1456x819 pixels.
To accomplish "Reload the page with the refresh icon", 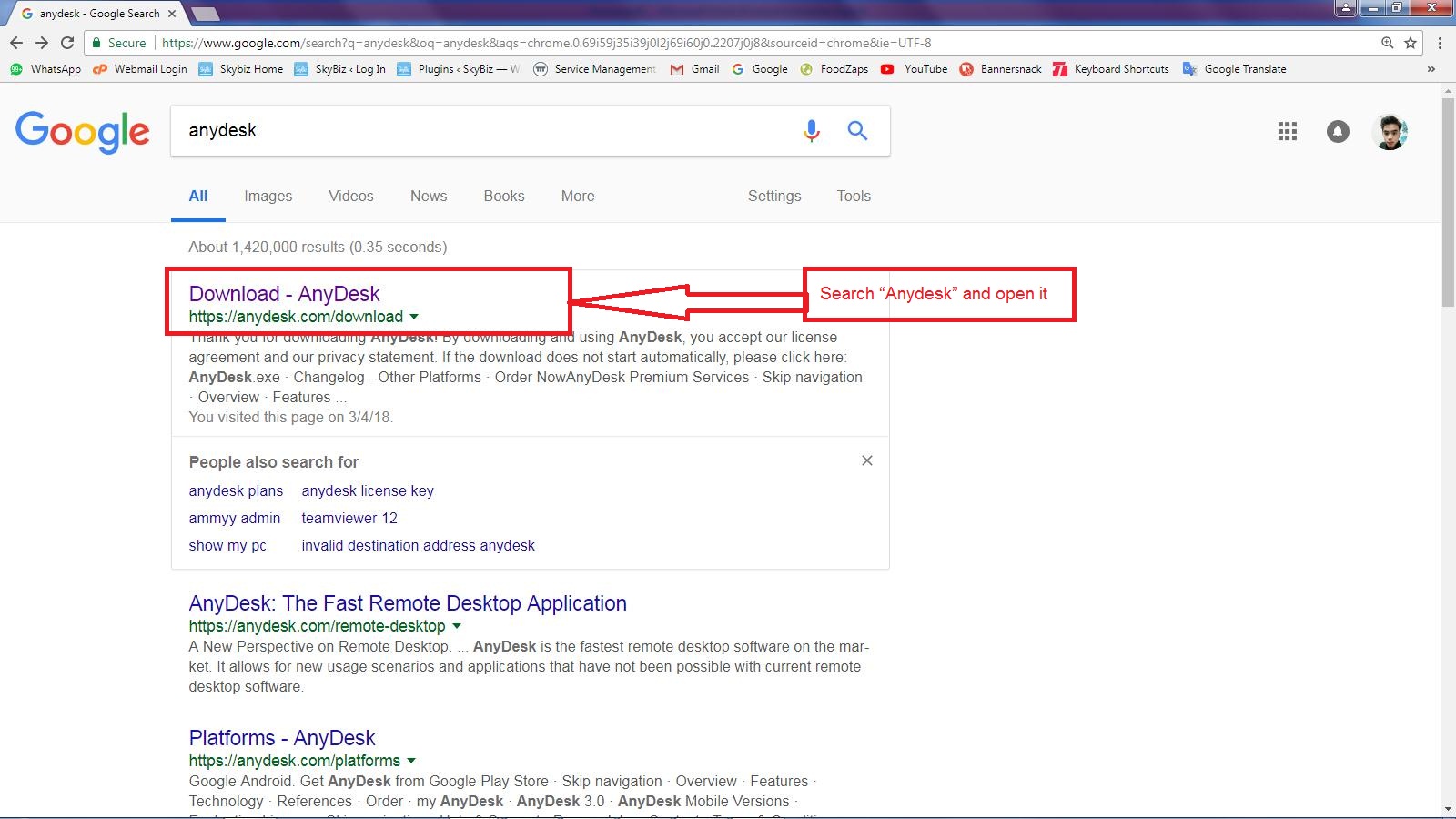I will pos(67,43).
